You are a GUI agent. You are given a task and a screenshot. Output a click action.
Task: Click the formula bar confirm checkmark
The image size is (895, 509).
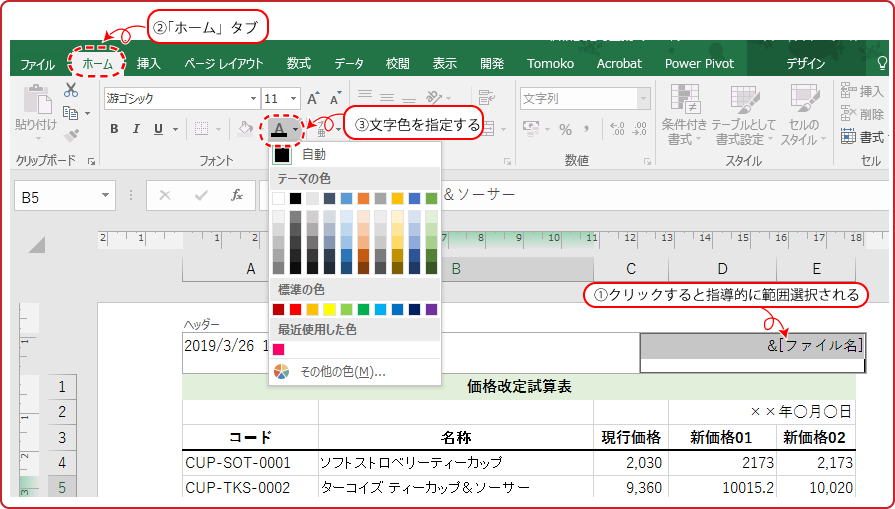201,196
